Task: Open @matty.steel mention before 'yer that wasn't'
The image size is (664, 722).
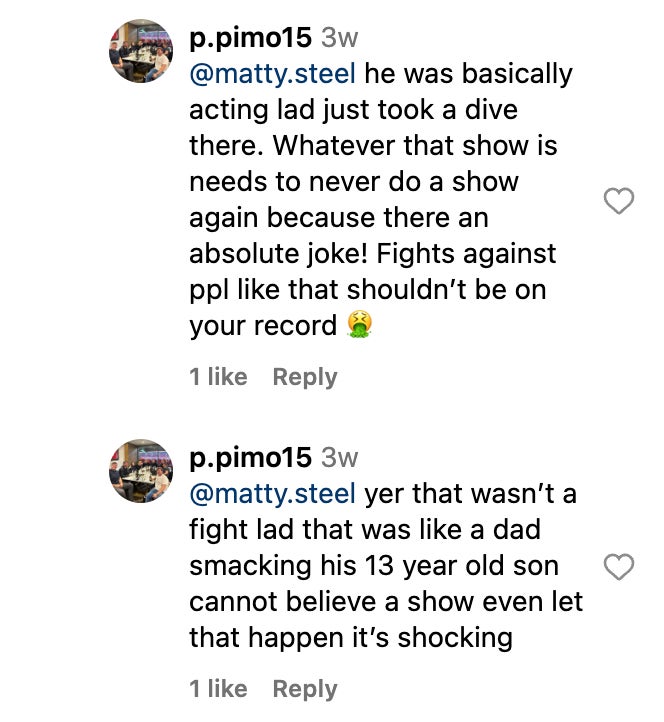Action: pyautogui.click(x=273, y=494)
